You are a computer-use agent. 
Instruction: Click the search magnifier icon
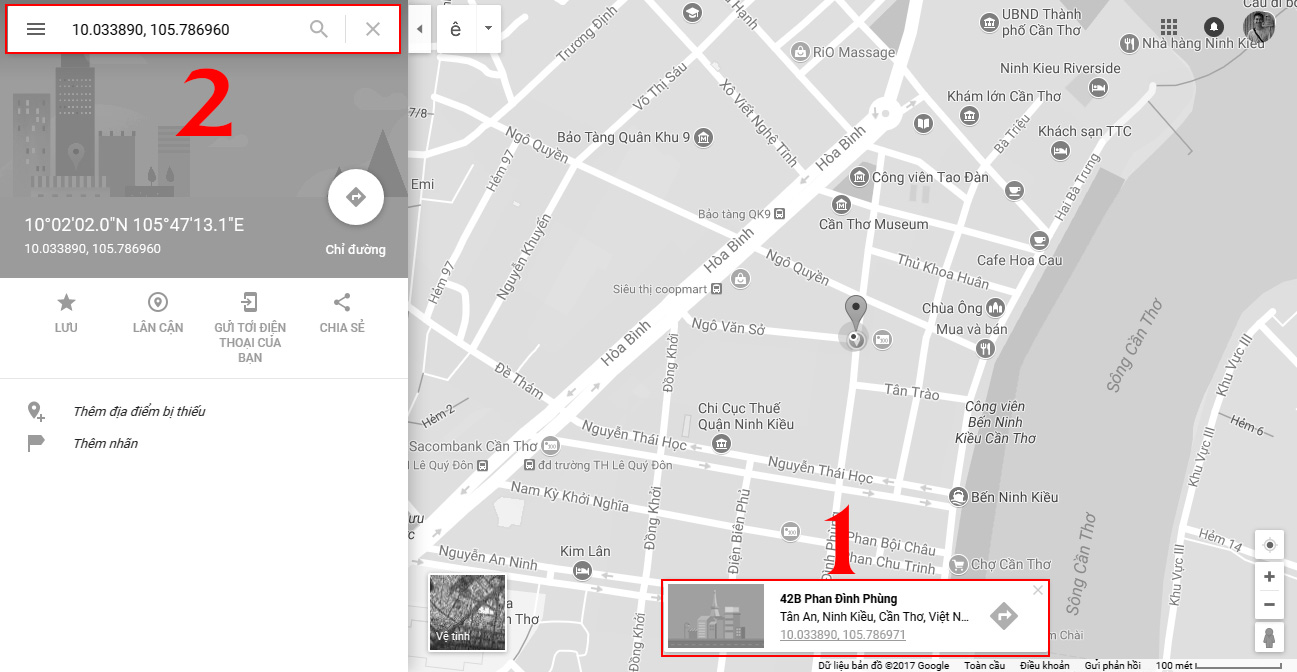319,29
